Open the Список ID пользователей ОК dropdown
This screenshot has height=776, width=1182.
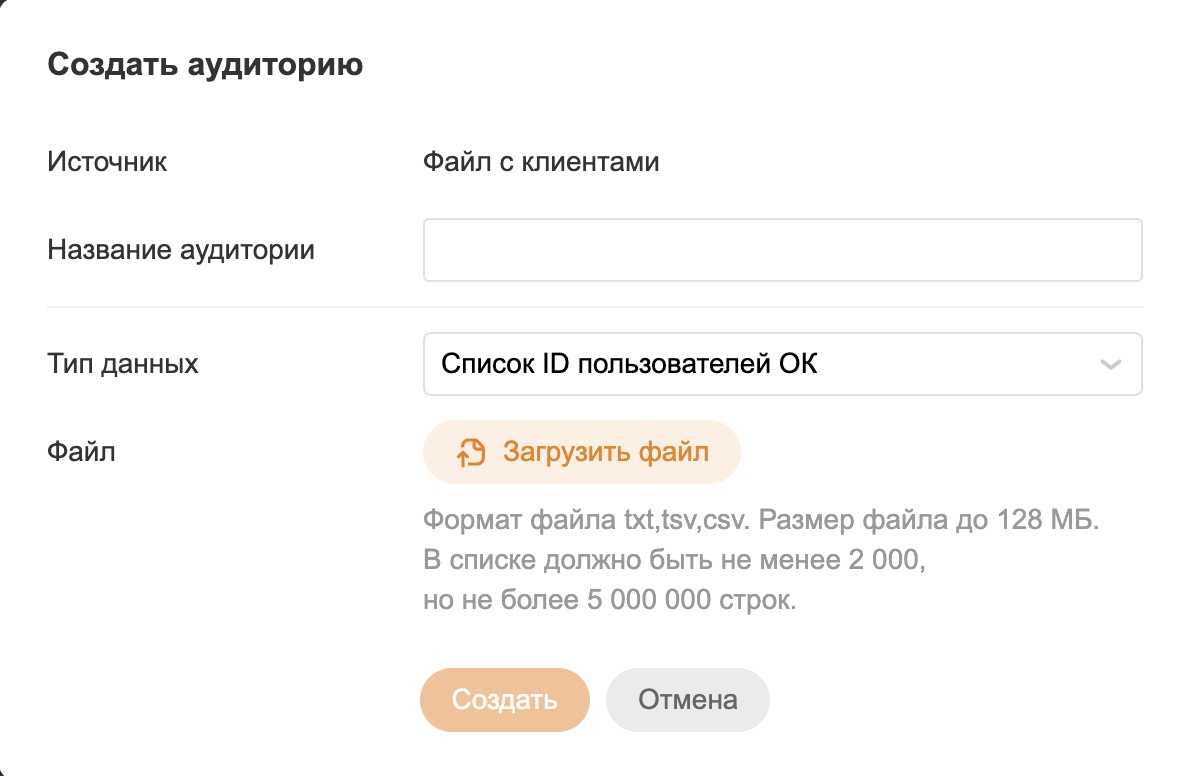pos(782,364)
